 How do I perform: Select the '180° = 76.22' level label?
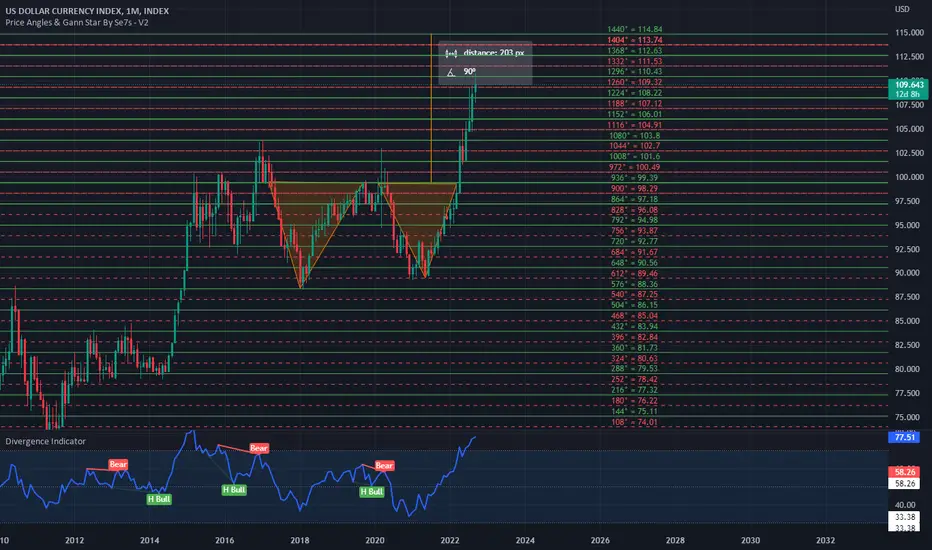pyautogui.click(x=634, y=401)
